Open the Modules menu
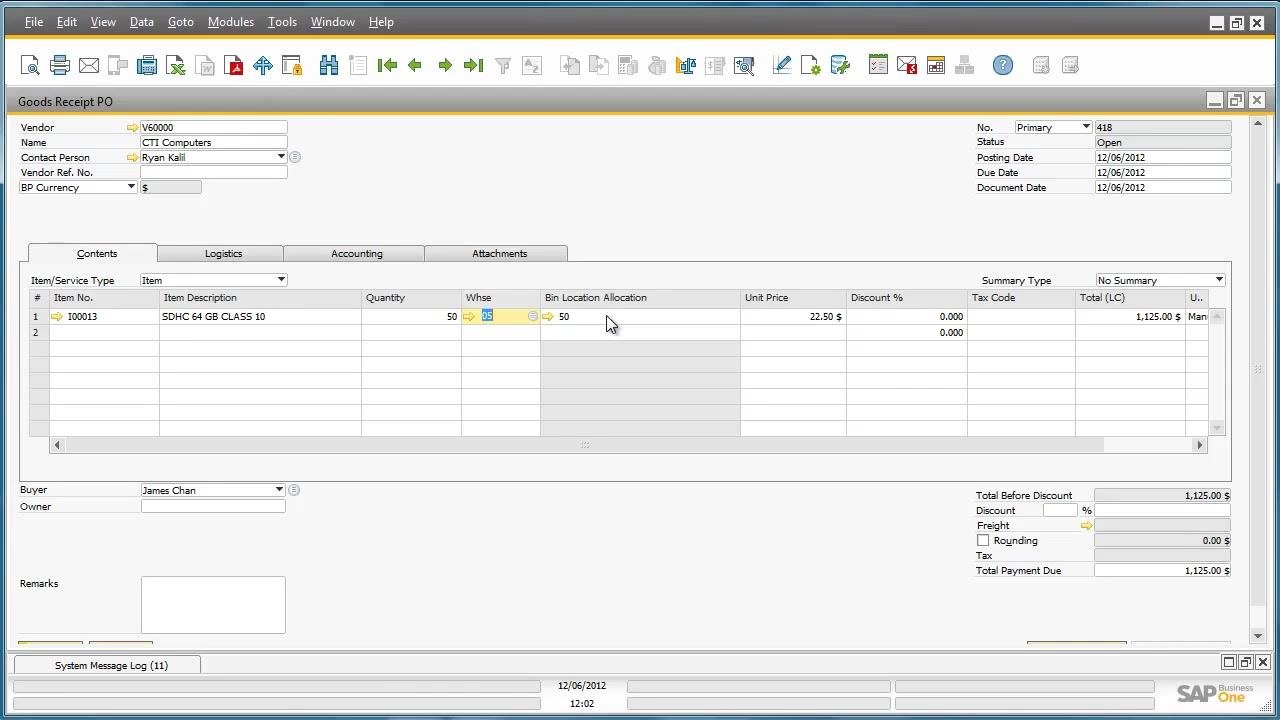This screenshot has height=720, width=1280. coord(231,22)
